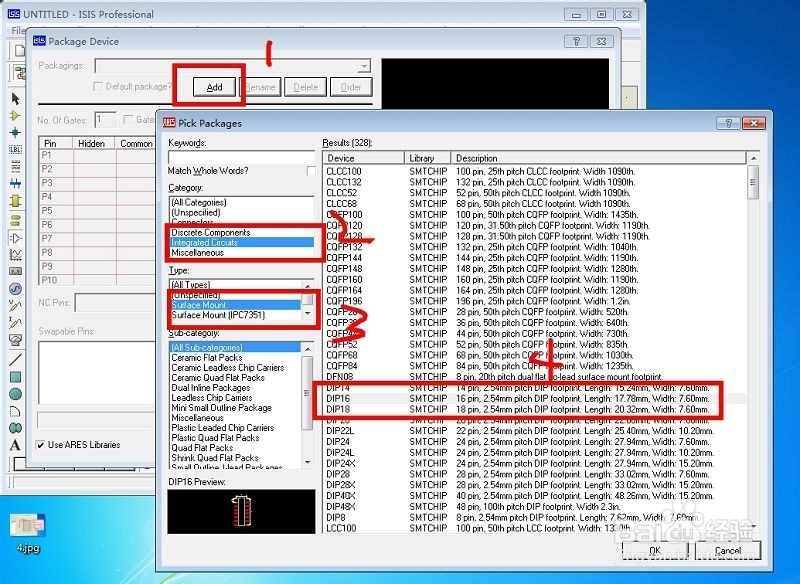Sort results by Description column header
The image size is (800, 584).
click(598, 158)
